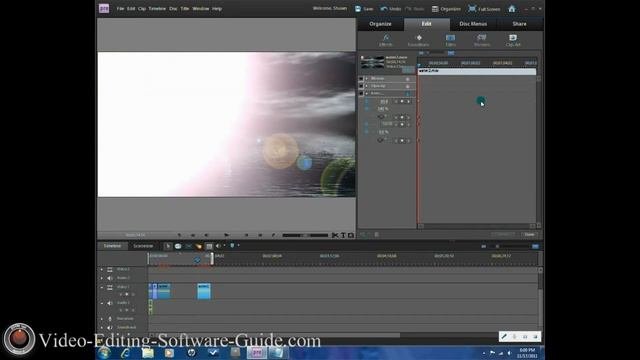Toggle visibility of the Opacity effect
Screen dimensions: 640x360
[361, 86]
